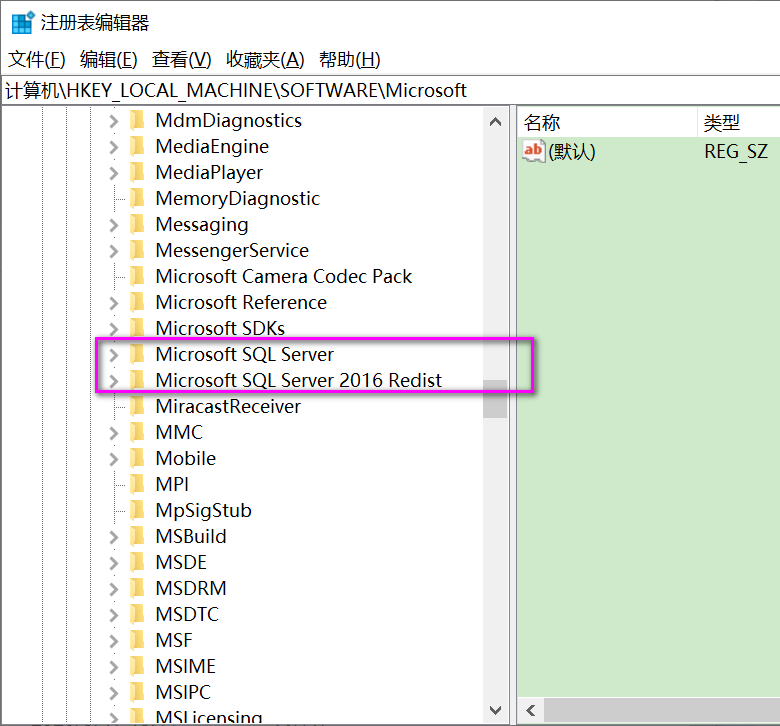
Task: Open the 编辑(E) menu
Action: click(108, 60)
